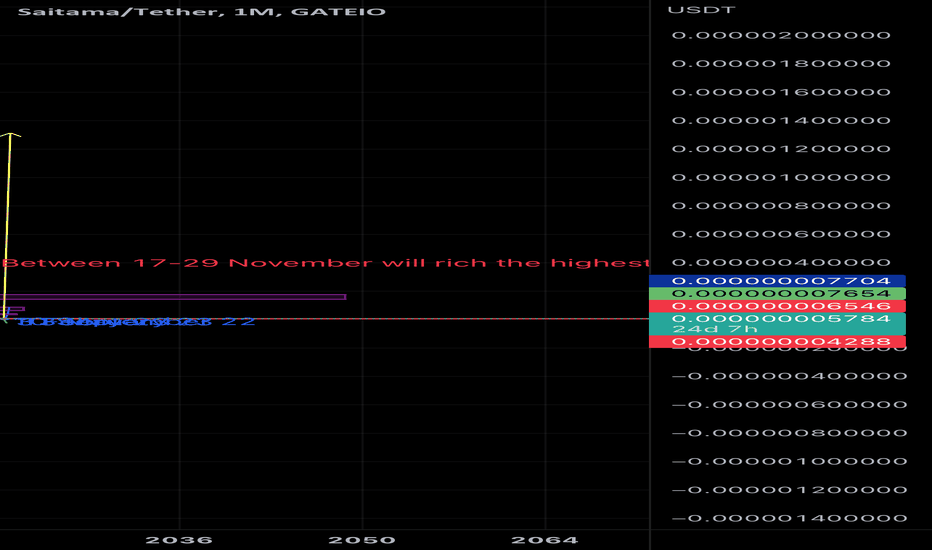This screenshot has width=932, height=550.
Task: Click price scale value −0.000001400000
Action: pyautogui.click(x=789, y=518)
